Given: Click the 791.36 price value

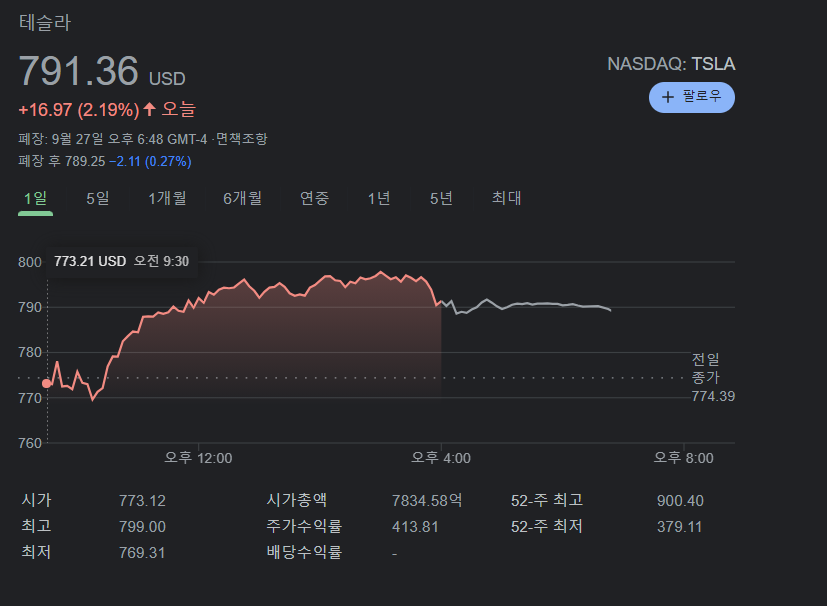Looking at the screenshot, I should click(79, 71).
